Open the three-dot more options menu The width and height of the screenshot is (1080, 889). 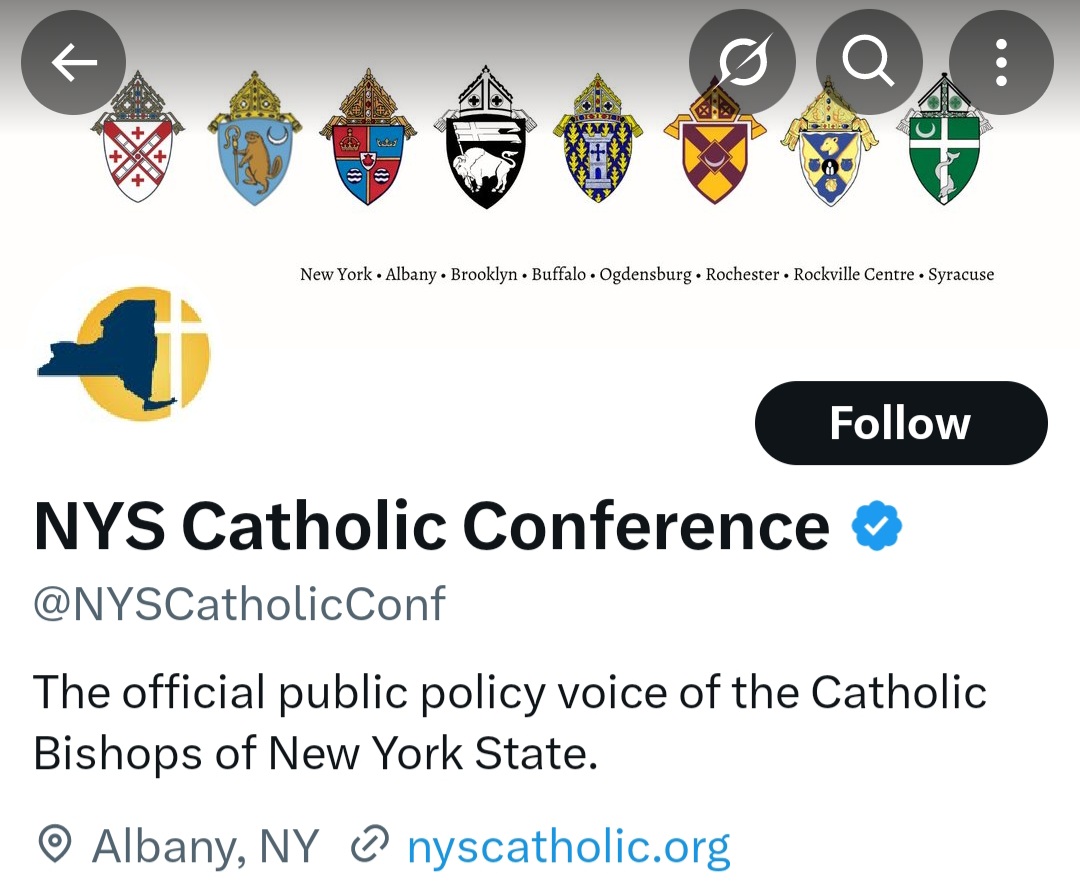click(1000, 62)
